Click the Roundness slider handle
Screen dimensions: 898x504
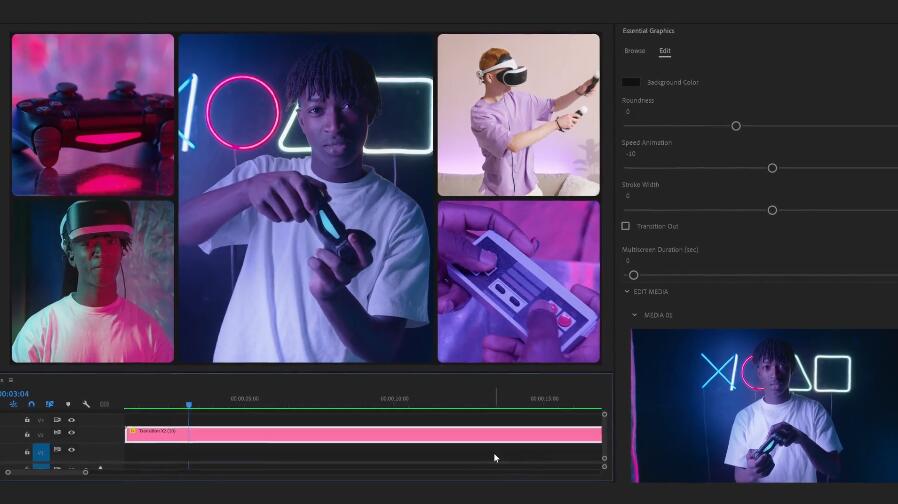click(736, 126)
